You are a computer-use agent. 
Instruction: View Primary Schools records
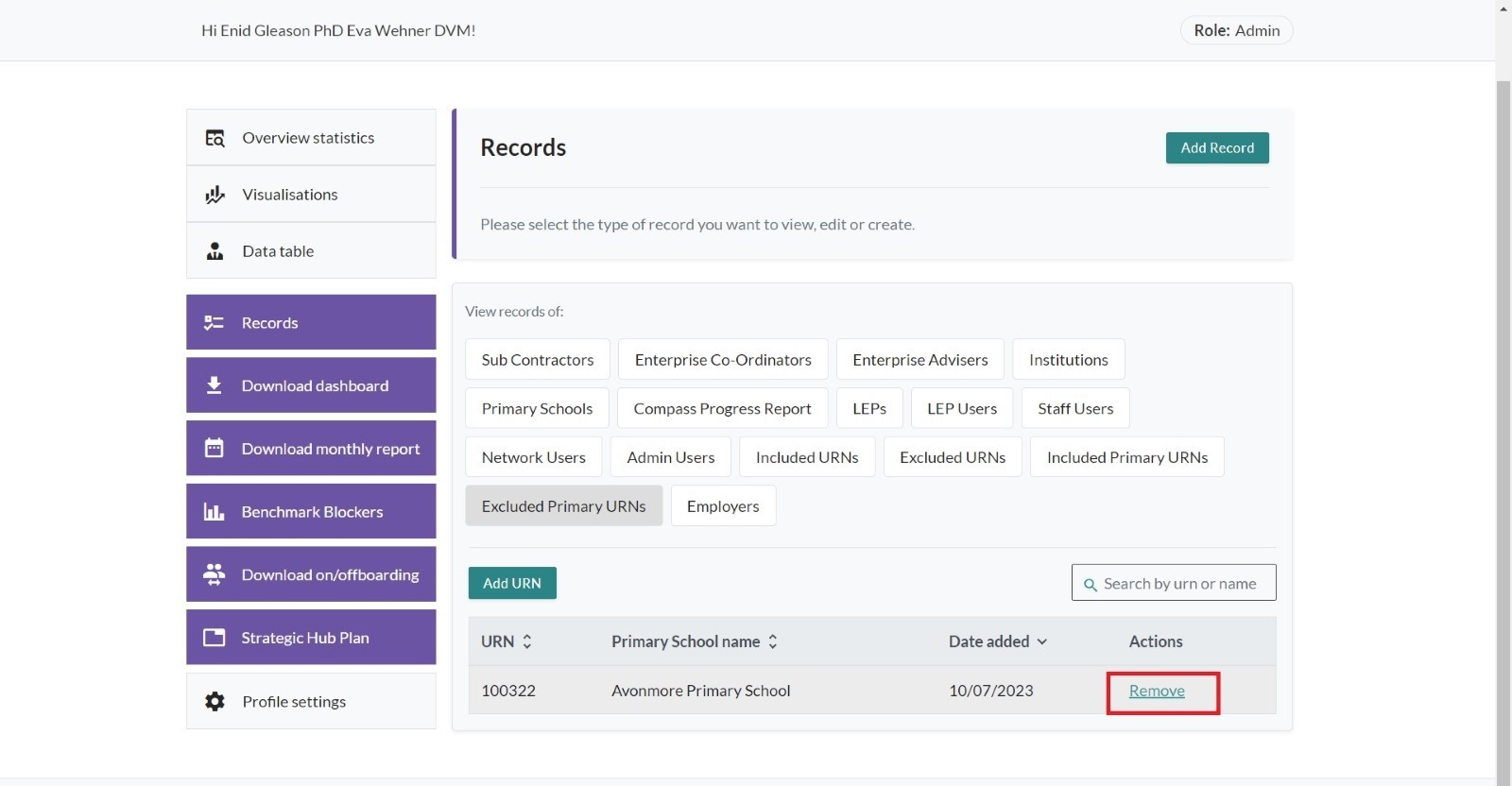tap(537, 408)
